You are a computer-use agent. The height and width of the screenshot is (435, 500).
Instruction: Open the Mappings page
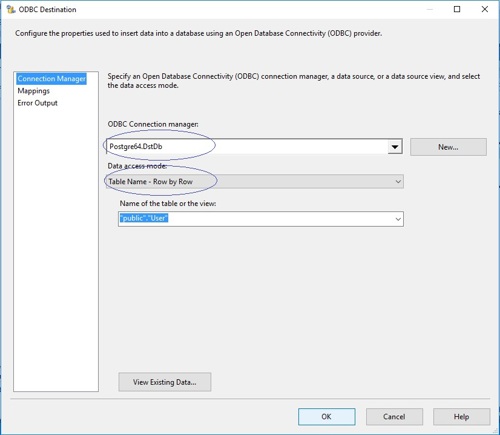pyautogui.click(x=34, y=91)
